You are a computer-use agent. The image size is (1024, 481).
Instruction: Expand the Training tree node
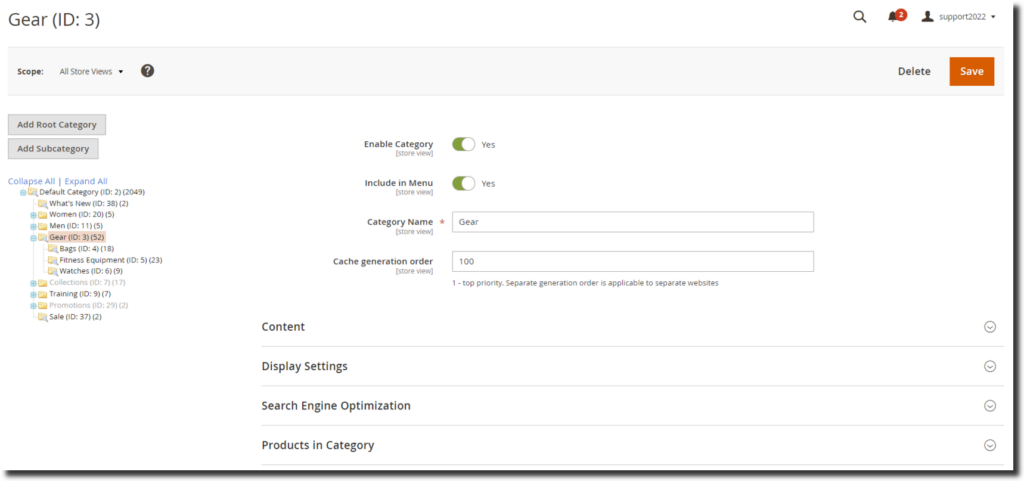(33, 294)
